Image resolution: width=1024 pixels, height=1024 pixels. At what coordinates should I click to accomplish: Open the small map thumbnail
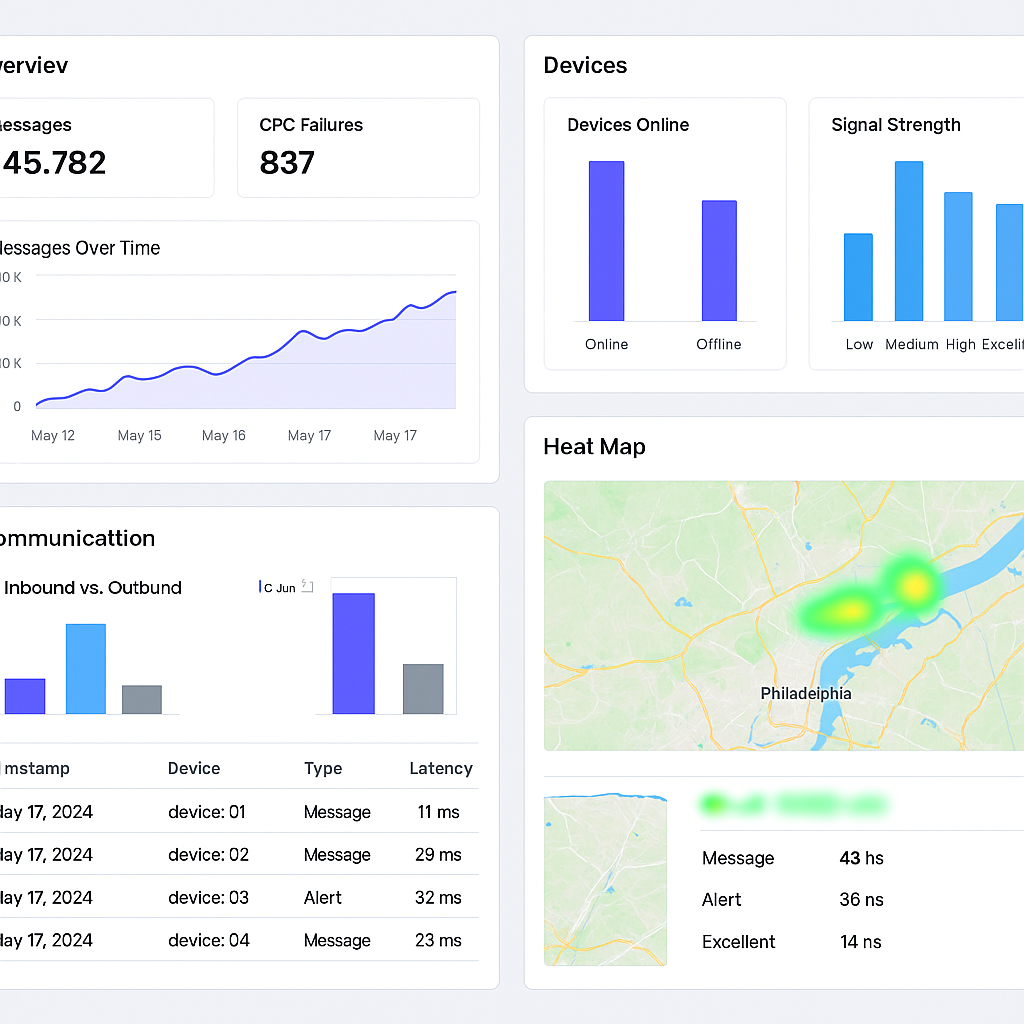pyautogui.click(x=605, y=880)
